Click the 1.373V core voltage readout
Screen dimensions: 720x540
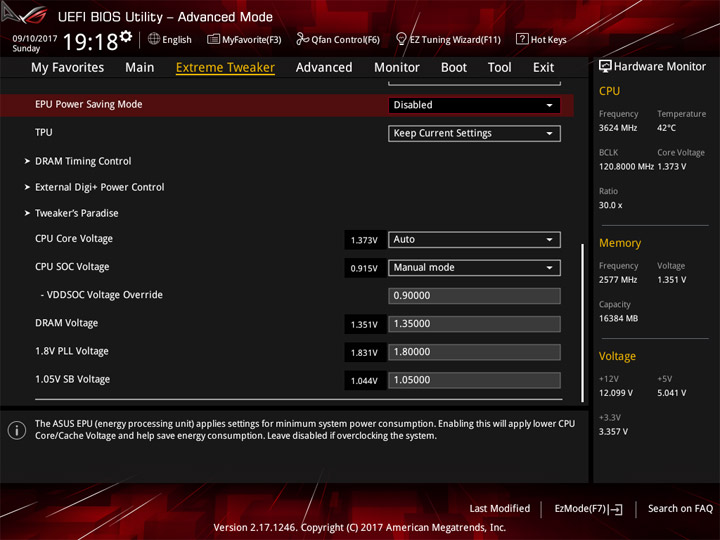click(x=364, y=240)
